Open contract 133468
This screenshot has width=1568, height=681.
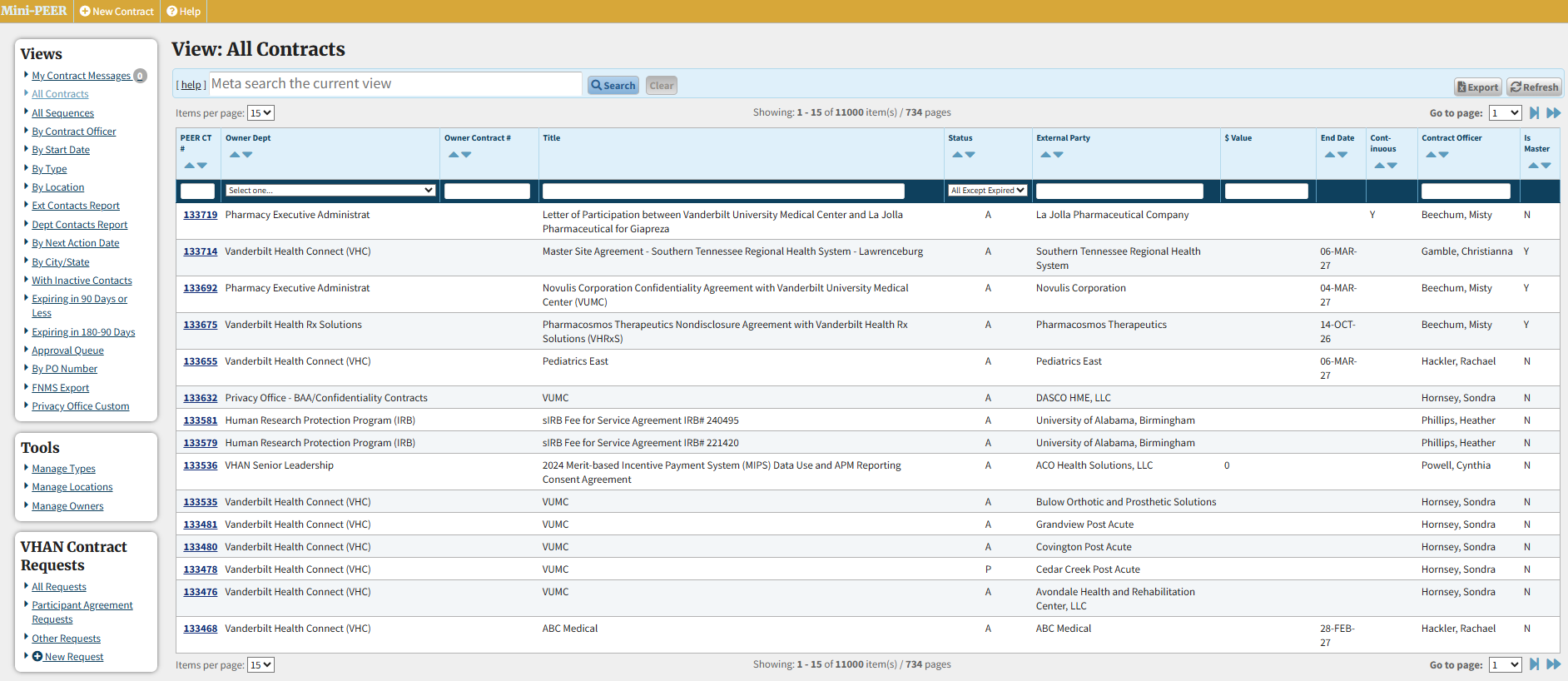pos(201,629)
